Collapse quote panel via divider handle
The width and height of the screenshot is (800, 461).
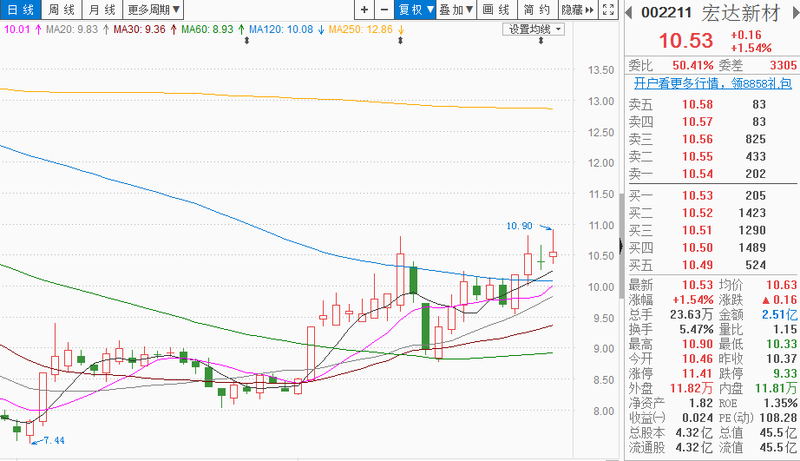[621, 245]
